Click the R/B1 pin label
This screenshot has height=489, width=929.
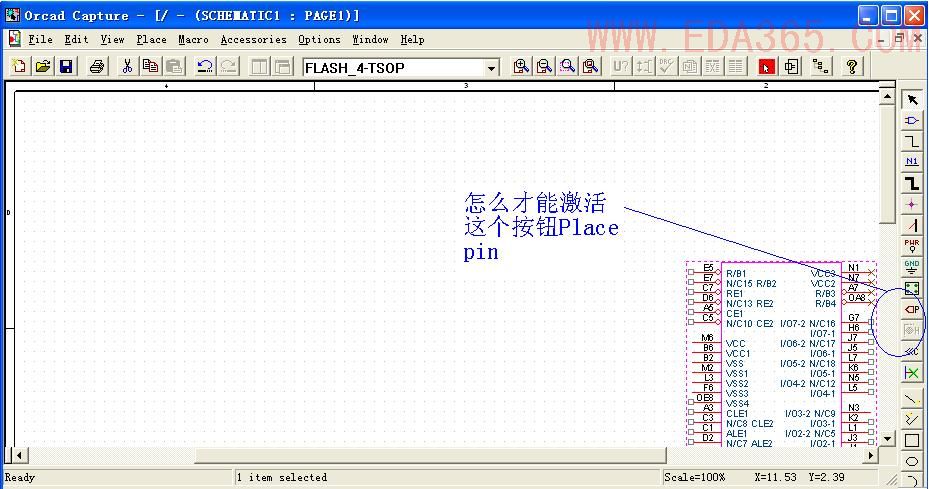[x=736, y=274]
